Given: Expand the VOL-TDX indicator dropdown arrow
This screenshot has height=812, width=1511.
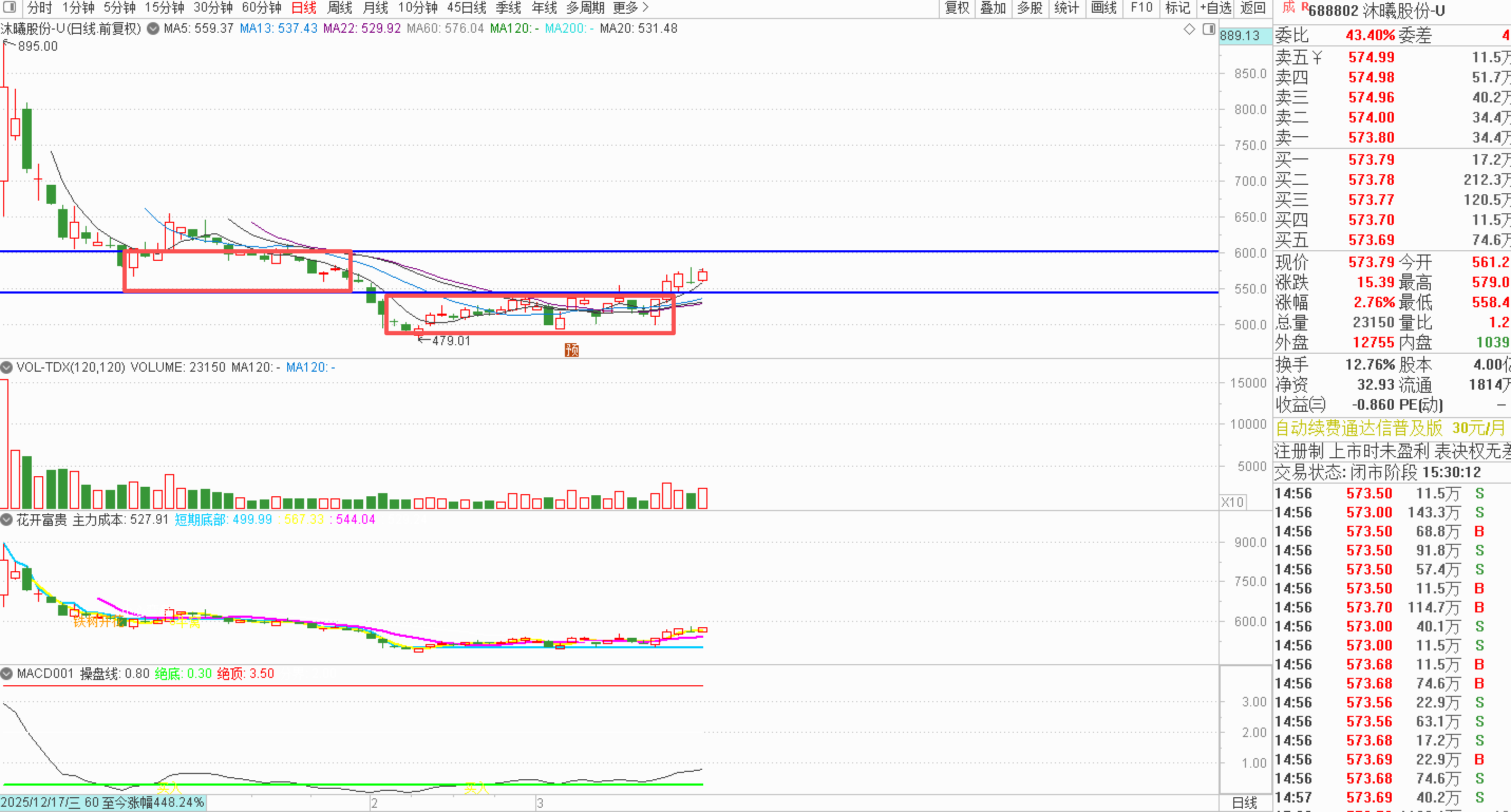Looking at the screenshot, I should 7,367.
